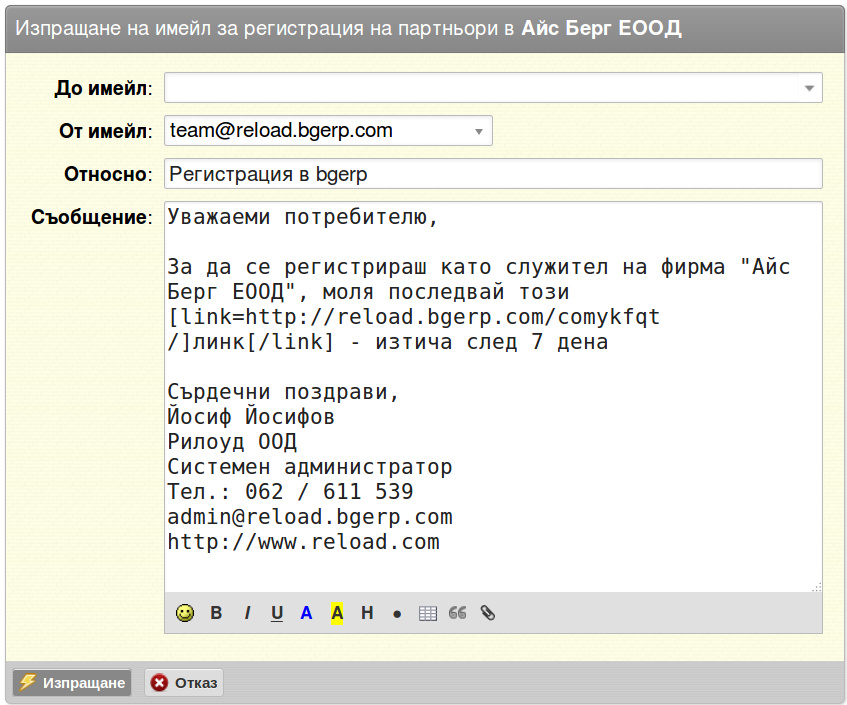Attach a file using paperclip icon
This screenshot has height=705, width=847.
point(488,613)
